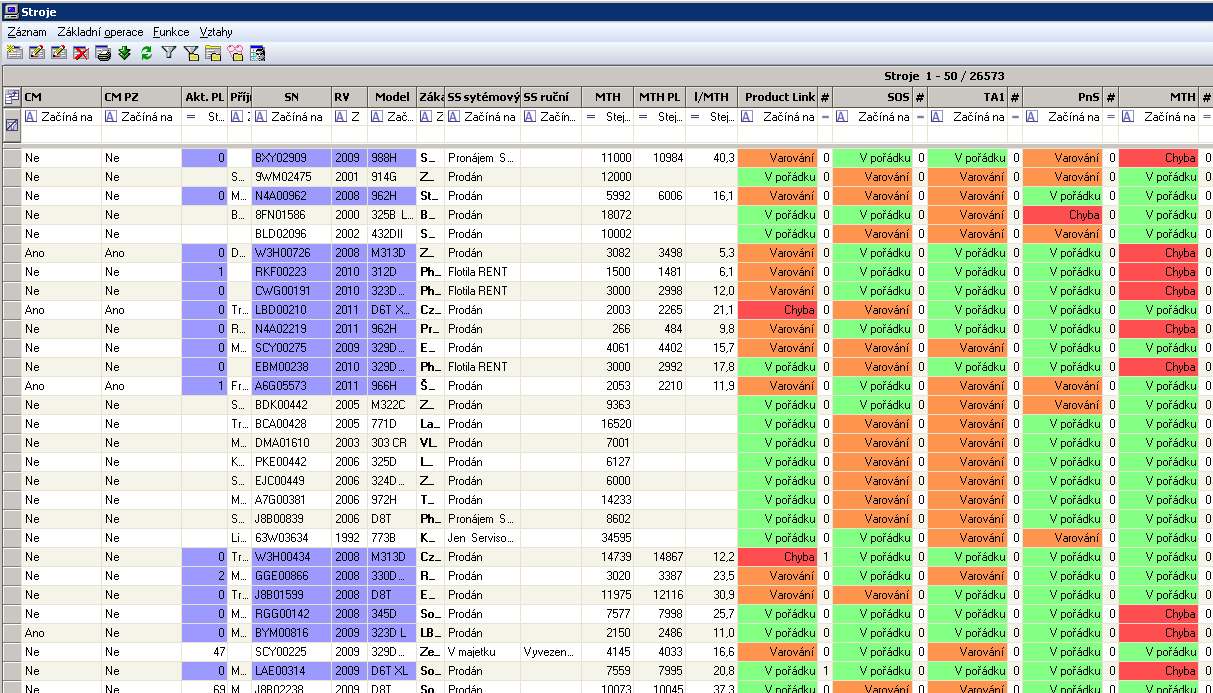
Task: Click the window with folder toolbar icon
Action: [212, 53]
